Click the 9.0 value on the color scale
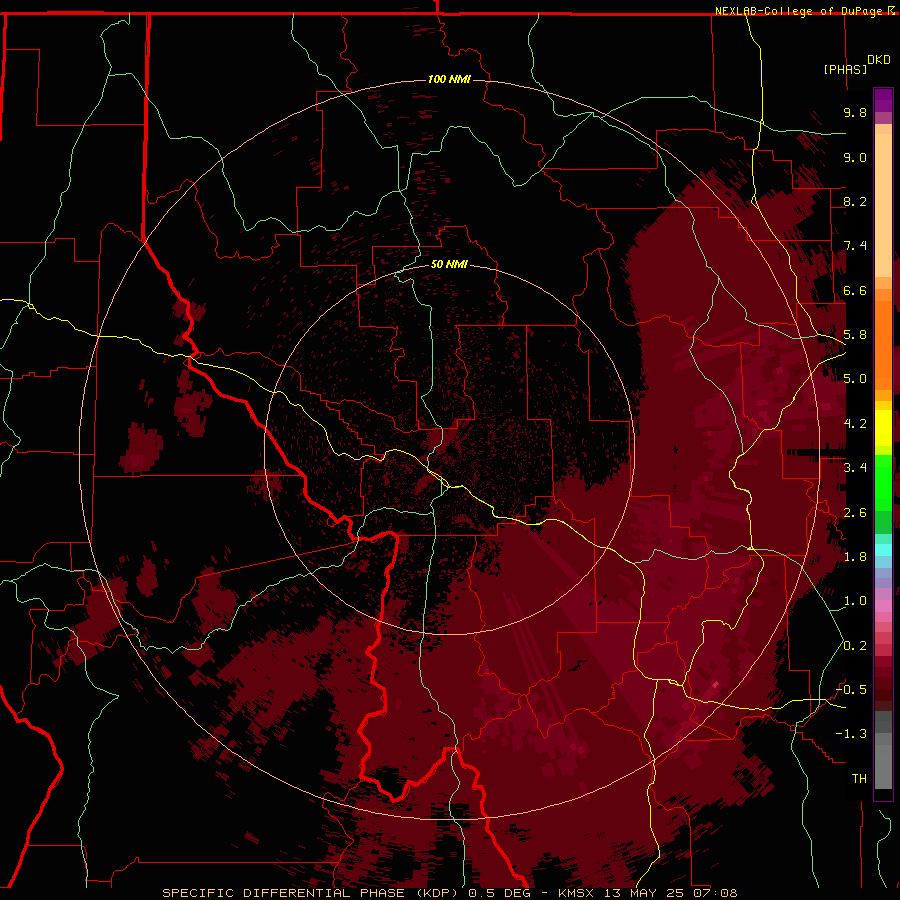The height and width of the screenshot is (900, 900). (x=855, y=157)
